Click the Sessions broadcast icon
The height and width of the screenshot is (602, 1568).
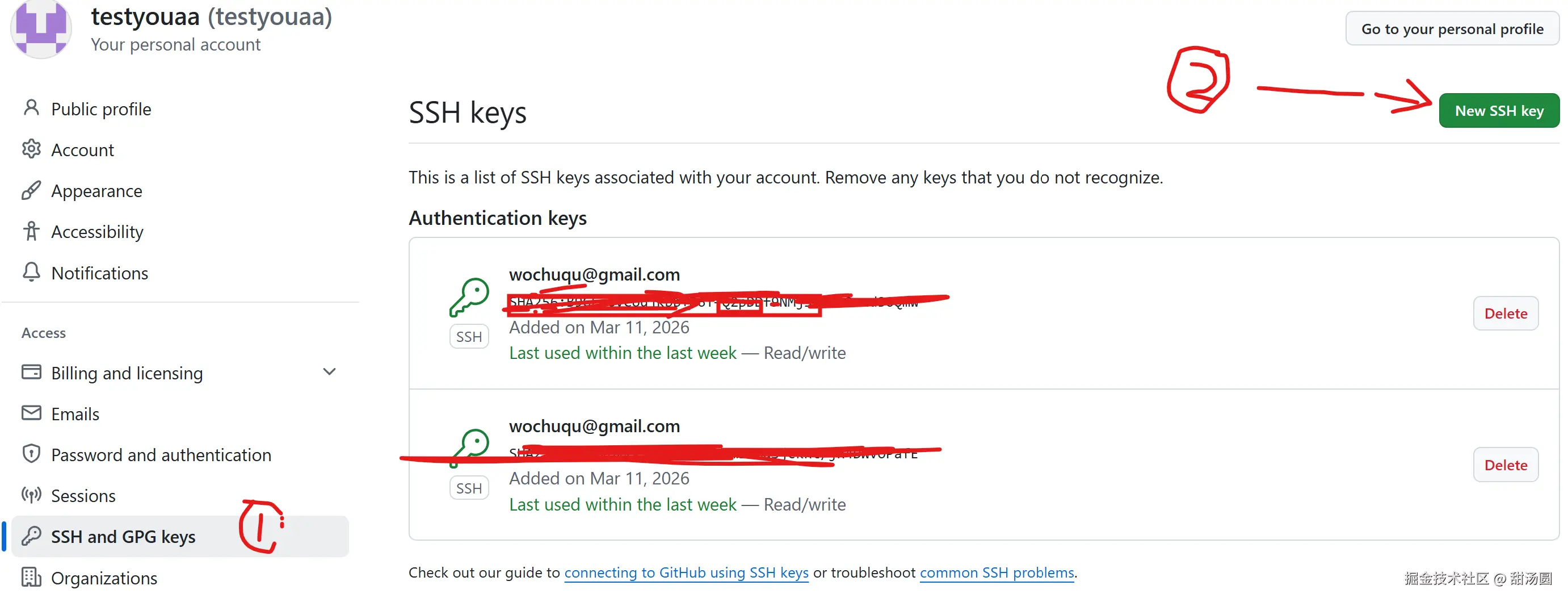[x=31, y=495]
